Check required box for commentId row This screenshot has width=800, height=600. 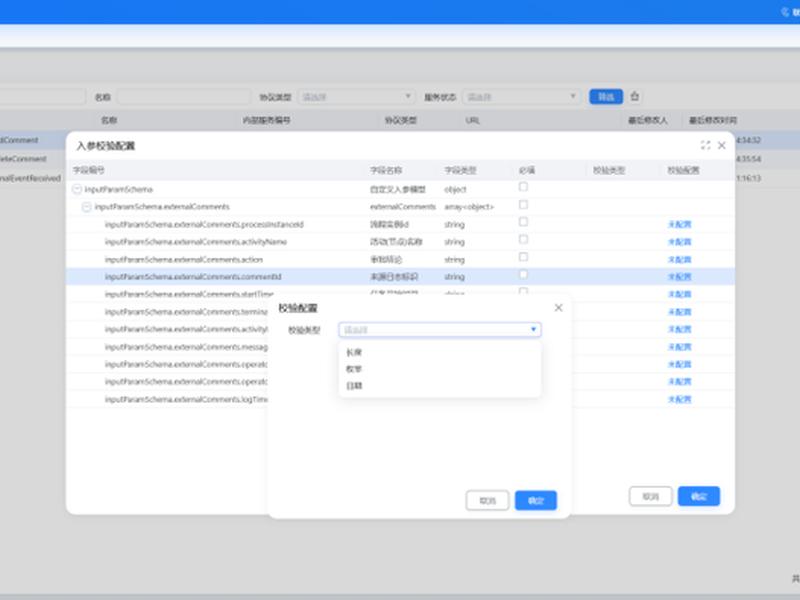[x=523, y=274]
